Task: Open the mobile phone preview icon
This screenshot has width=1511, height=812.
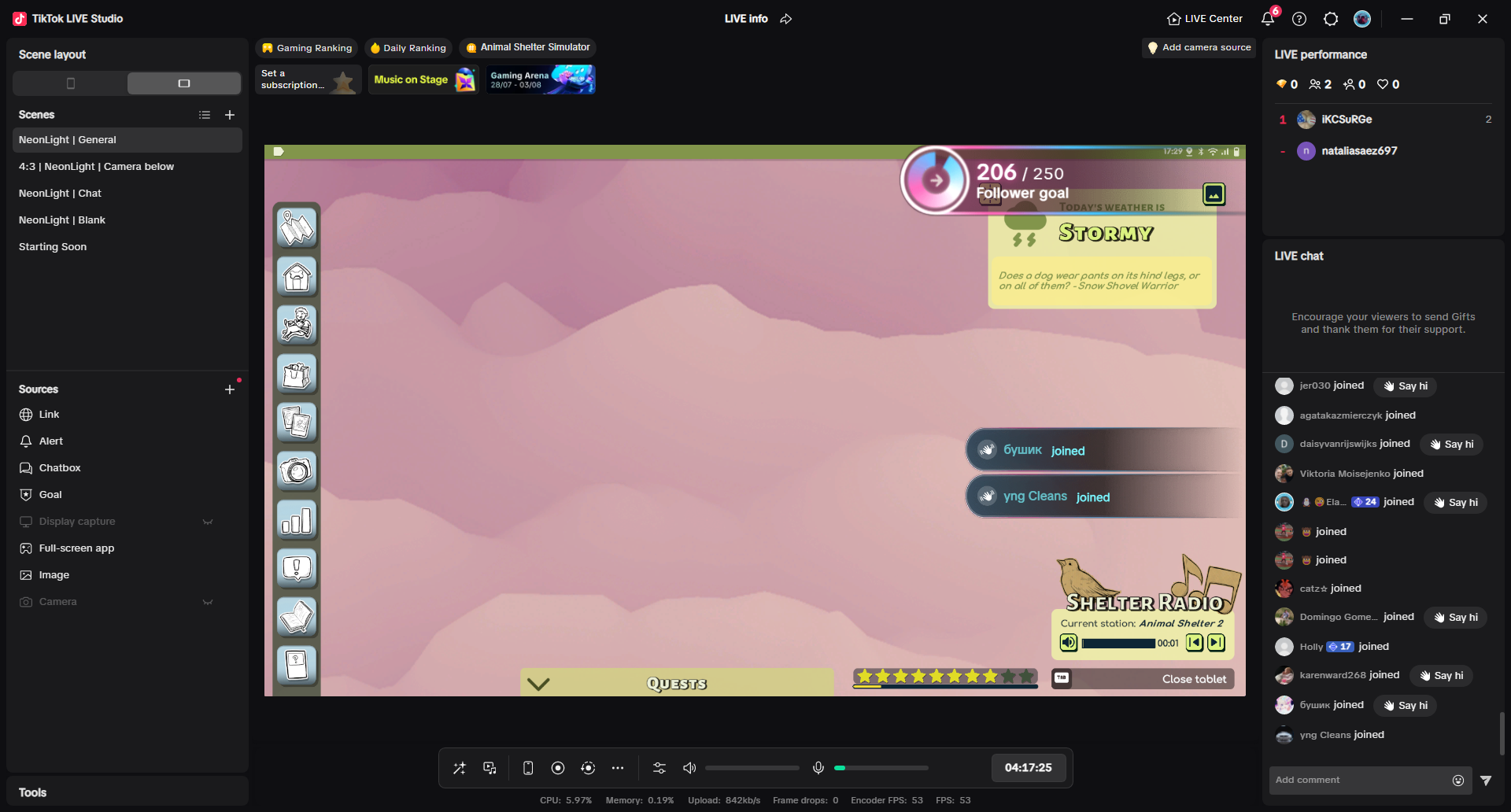Action: pos(528,768)
